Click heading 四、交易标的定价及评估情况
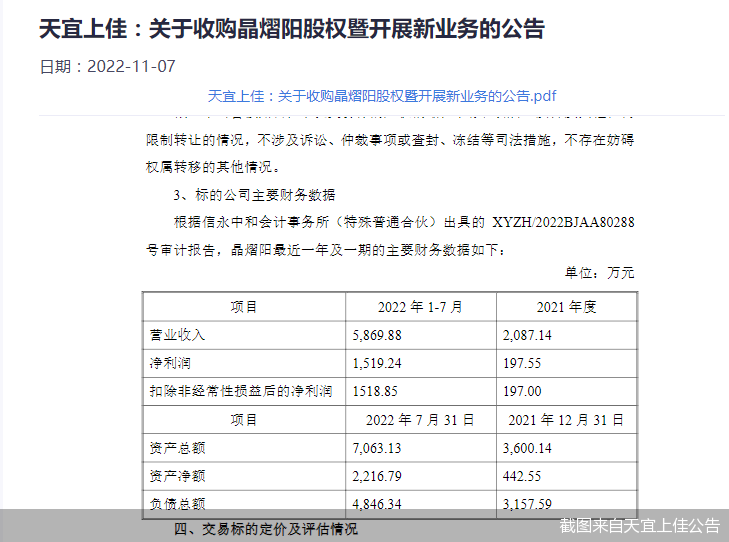Image resolution: width=729 pixels, height=542 pixels. pyautogui.click(x=266, y=529)
